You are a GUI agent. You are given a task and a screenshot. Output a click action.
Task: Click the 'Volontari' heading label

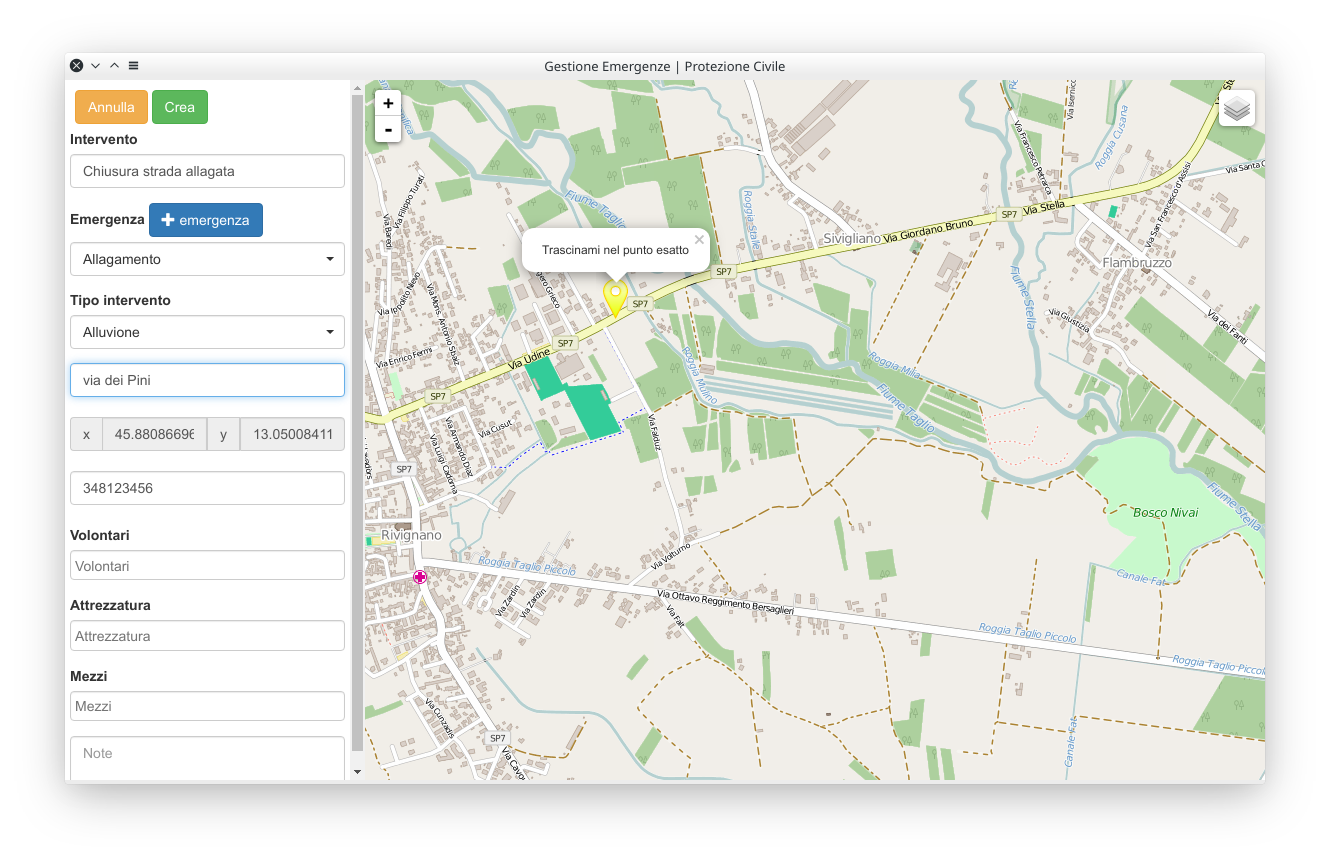point(100,535)
